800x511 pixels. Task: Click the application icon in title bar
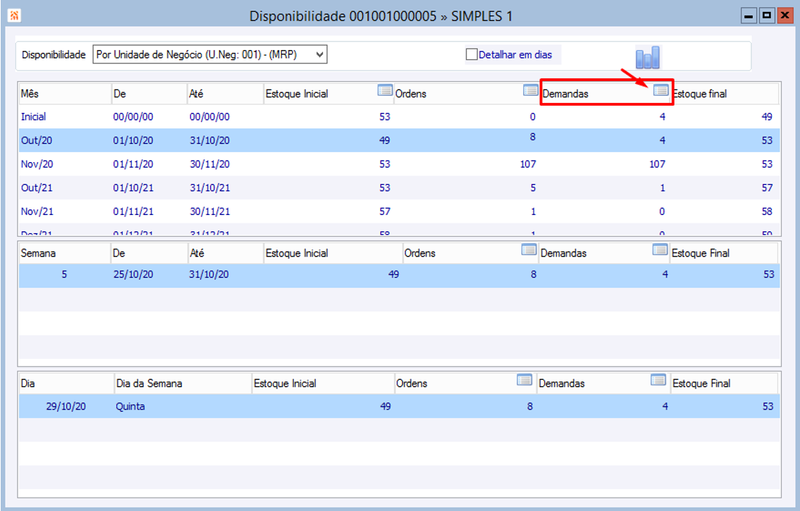pos(14,16)
